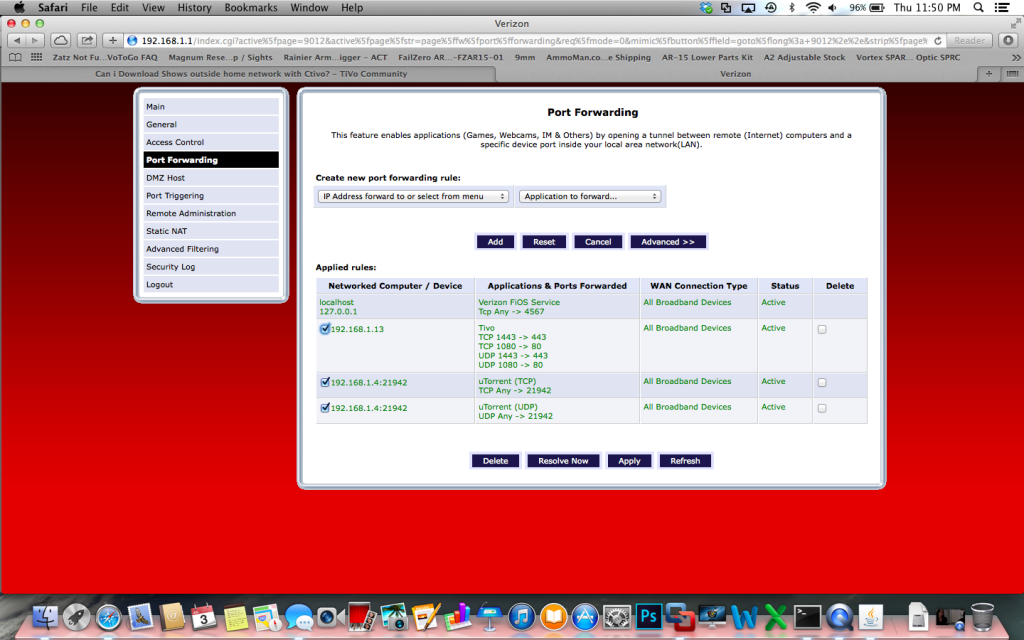Screen dimensions: 1024x640
Task: Click the Reset button
Action: [544, 242]
